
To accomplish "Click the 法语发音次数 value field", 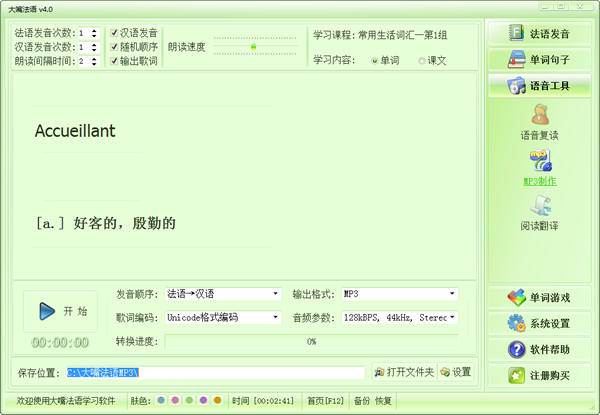I will click(x=84, y=33).
